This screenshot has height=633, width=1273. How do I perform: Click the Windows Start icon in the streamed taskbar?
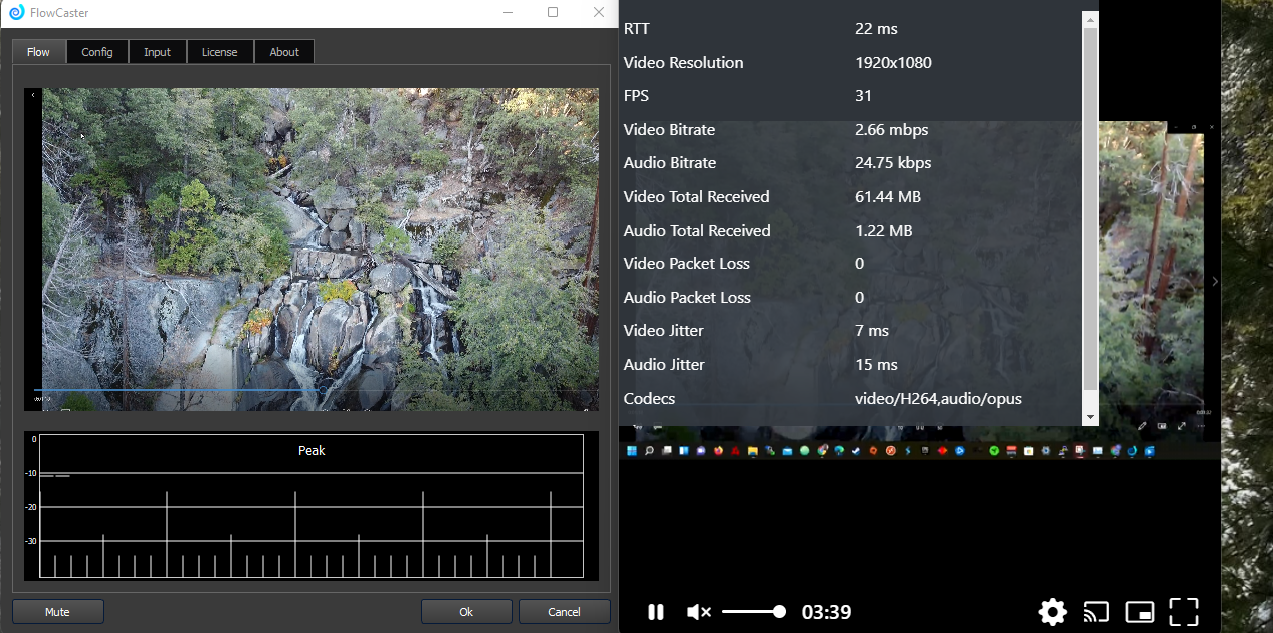[x=631, y=452]
